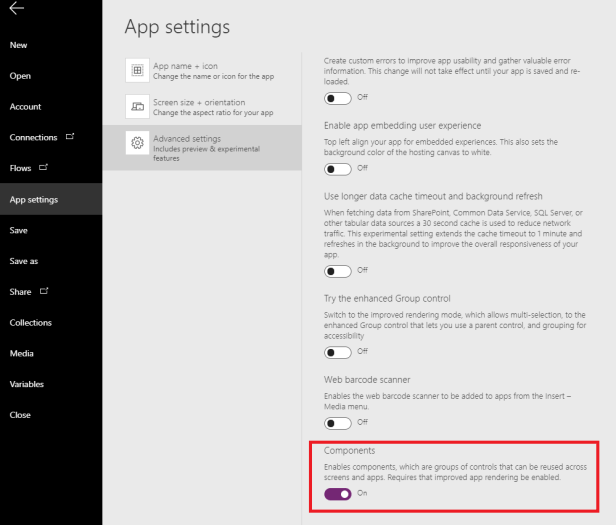Toggle longer data cache timeout setting
The height and width of the screenshot is (525, 616).
[338, 270]
